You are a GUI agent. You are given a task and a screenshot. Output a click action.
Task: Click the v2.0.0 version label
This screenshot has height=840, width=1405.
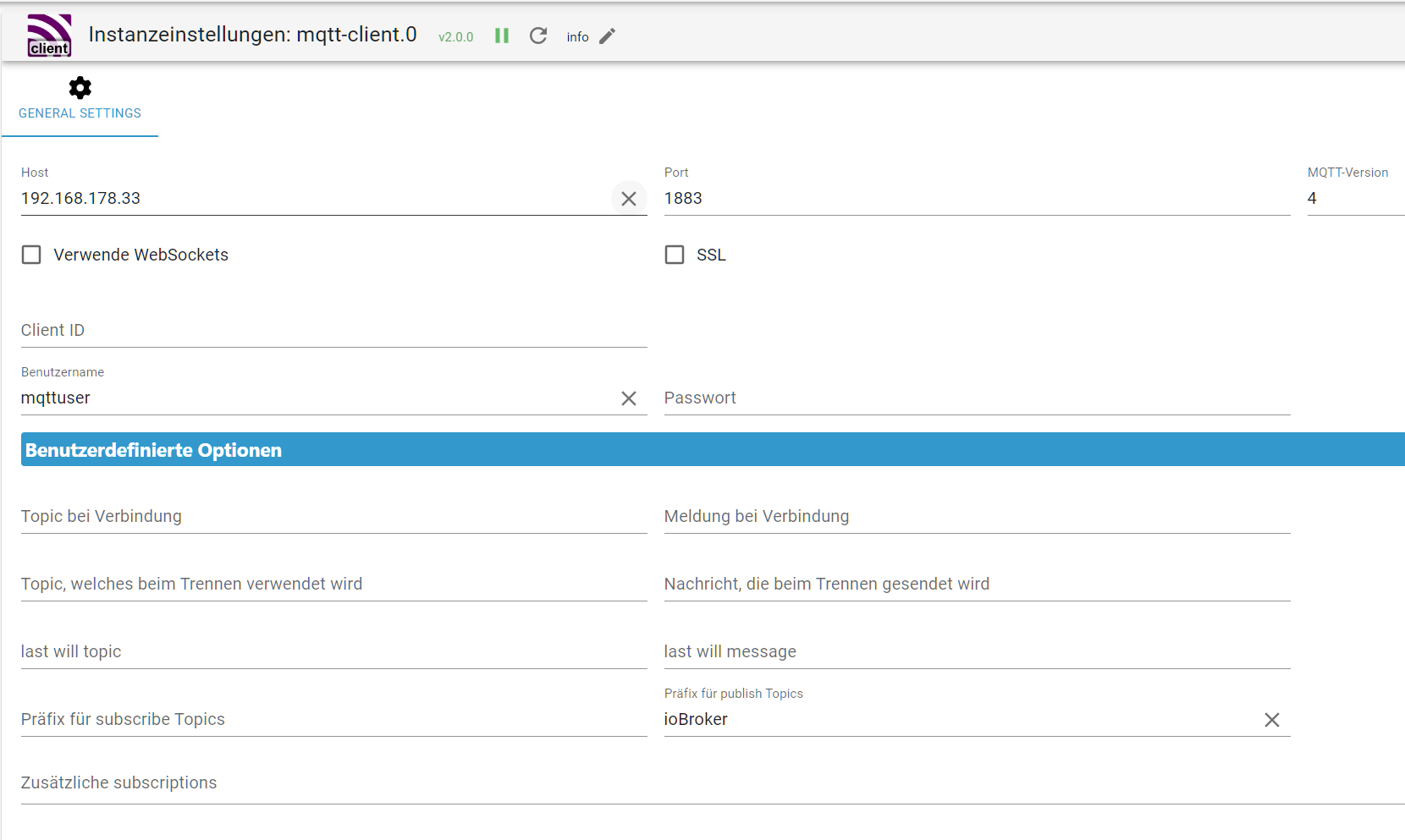coord(456,36)
